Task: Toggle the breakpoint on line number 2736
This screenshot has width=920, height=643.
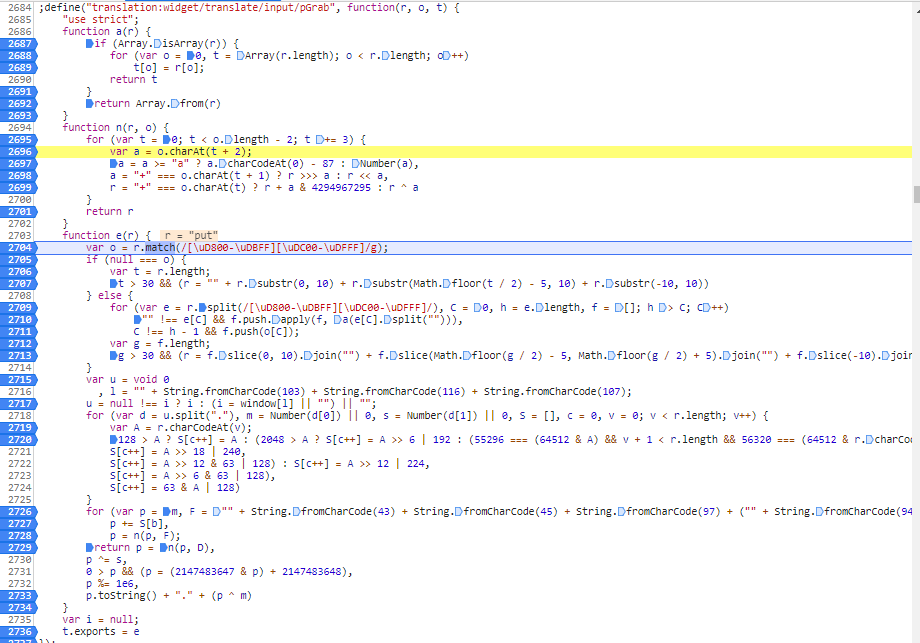Action: pos(19,632)
